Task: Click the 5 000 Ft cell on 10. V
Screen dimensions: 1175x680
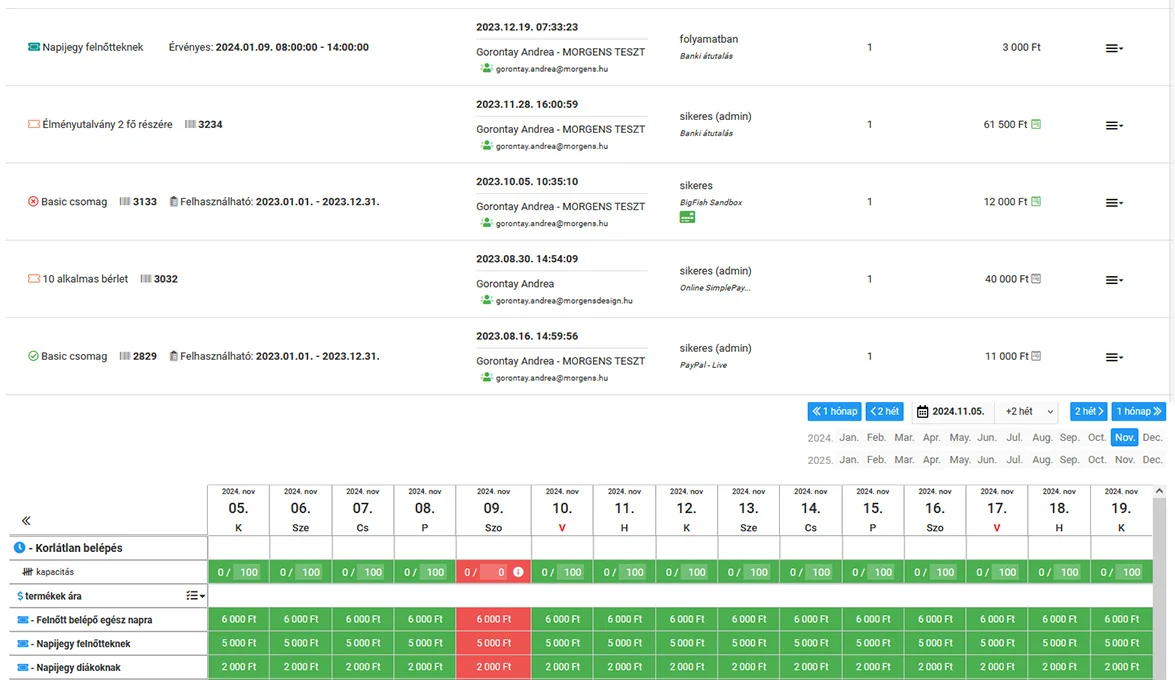Action: pos(562,643)
